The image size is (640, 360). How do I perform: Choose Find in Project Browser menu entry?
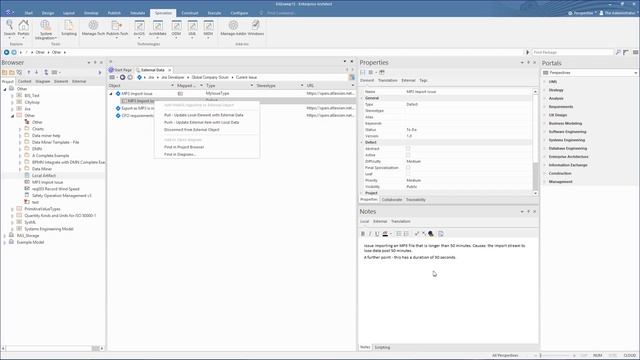click(184, 147)
